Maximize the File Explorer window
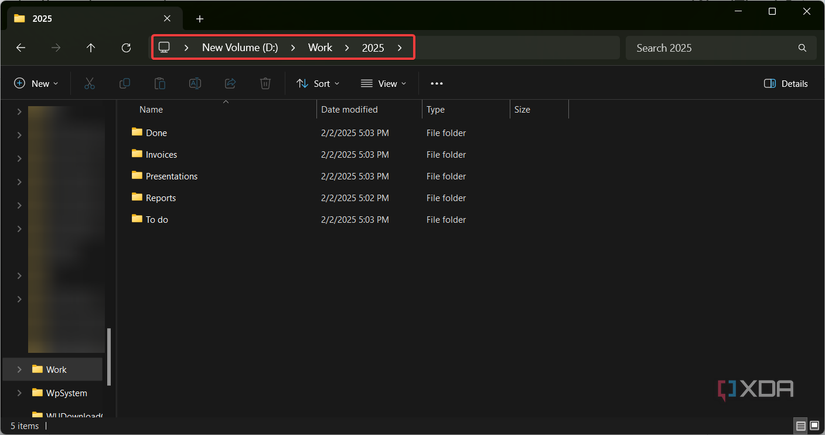 pos(772,11)
